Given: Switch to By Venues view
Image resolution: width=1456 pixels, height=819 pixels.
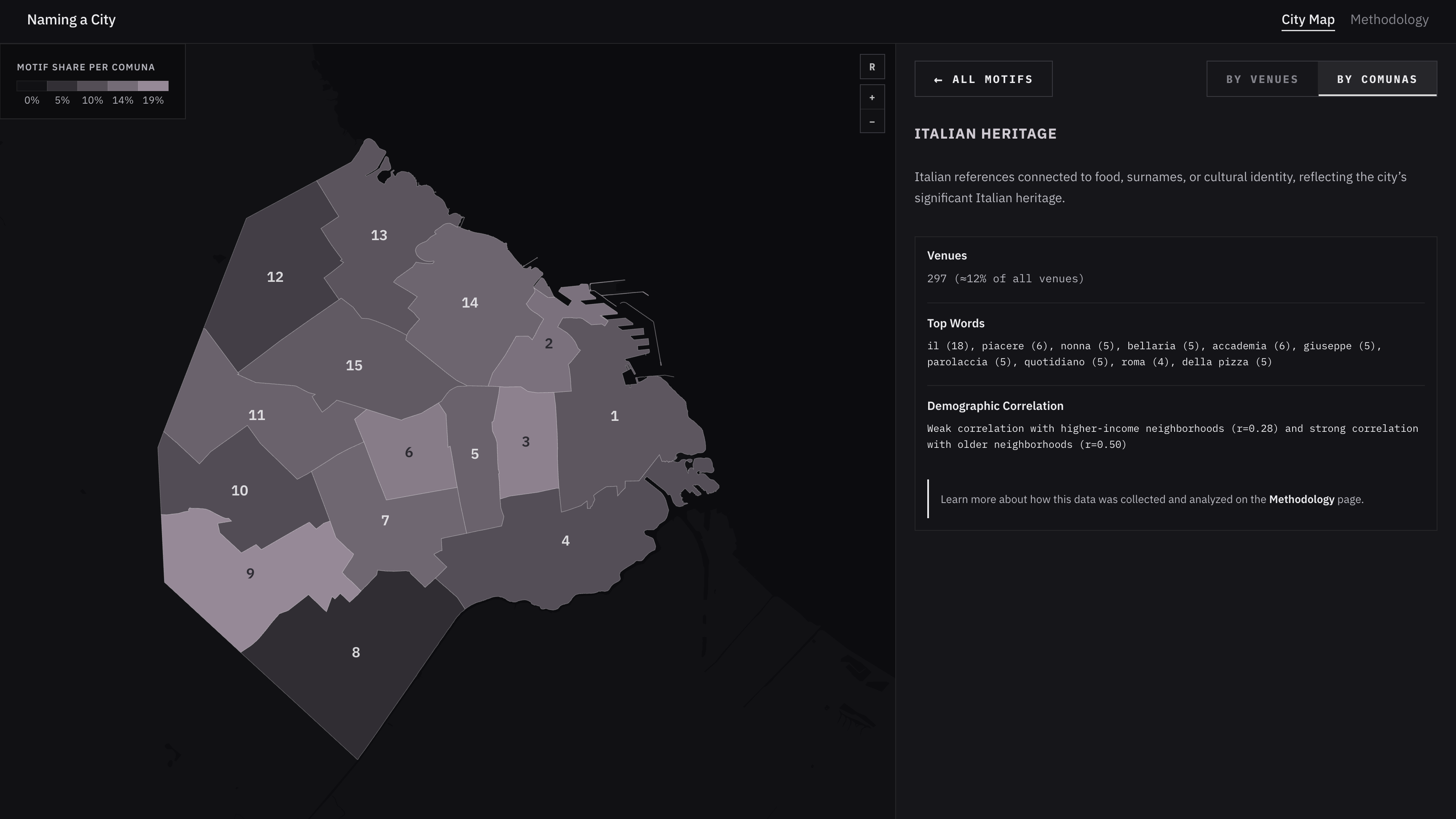Looking at the screenshot, I should click(1262, 79).
